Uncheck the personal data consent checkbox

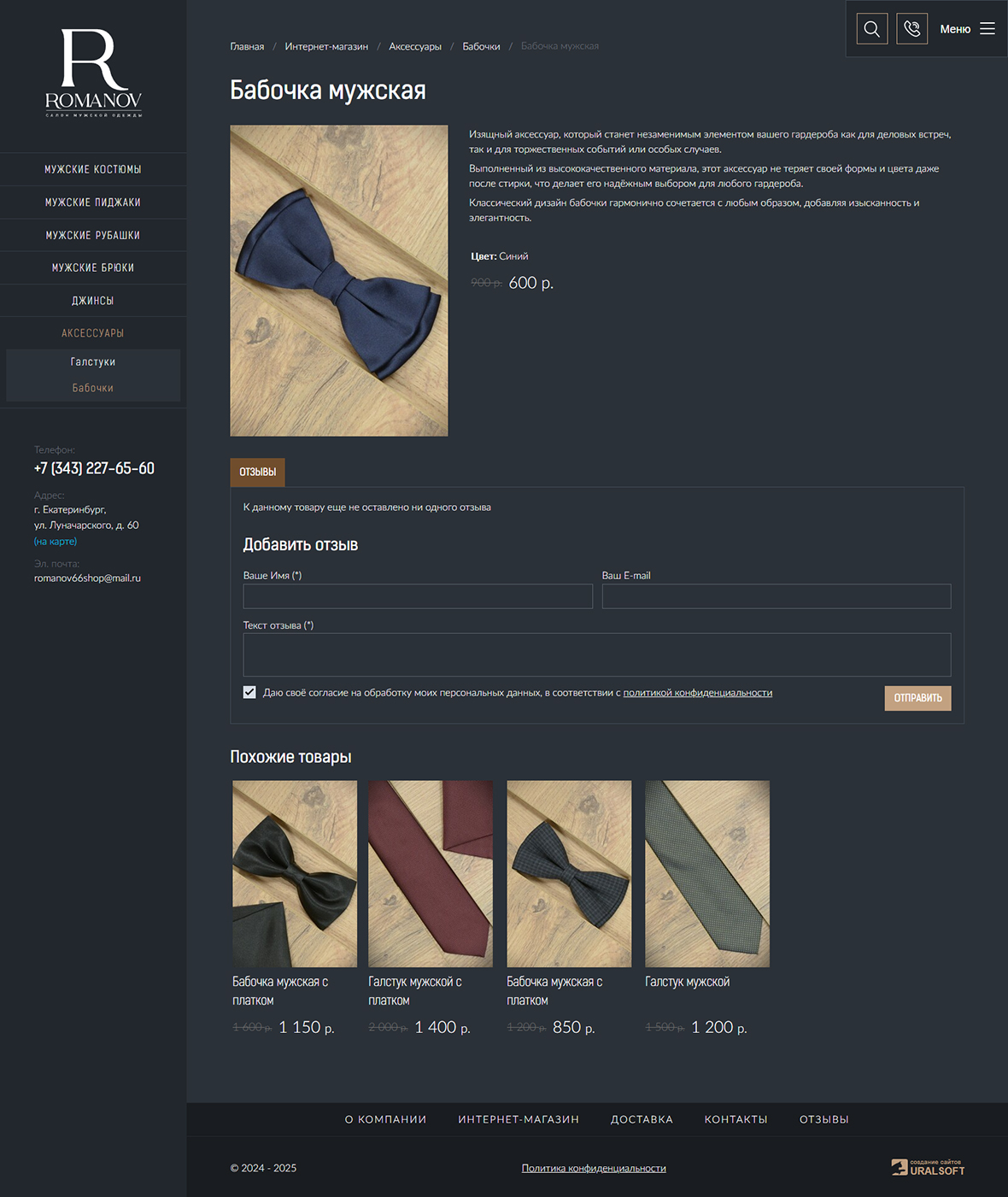click(249, 692)
